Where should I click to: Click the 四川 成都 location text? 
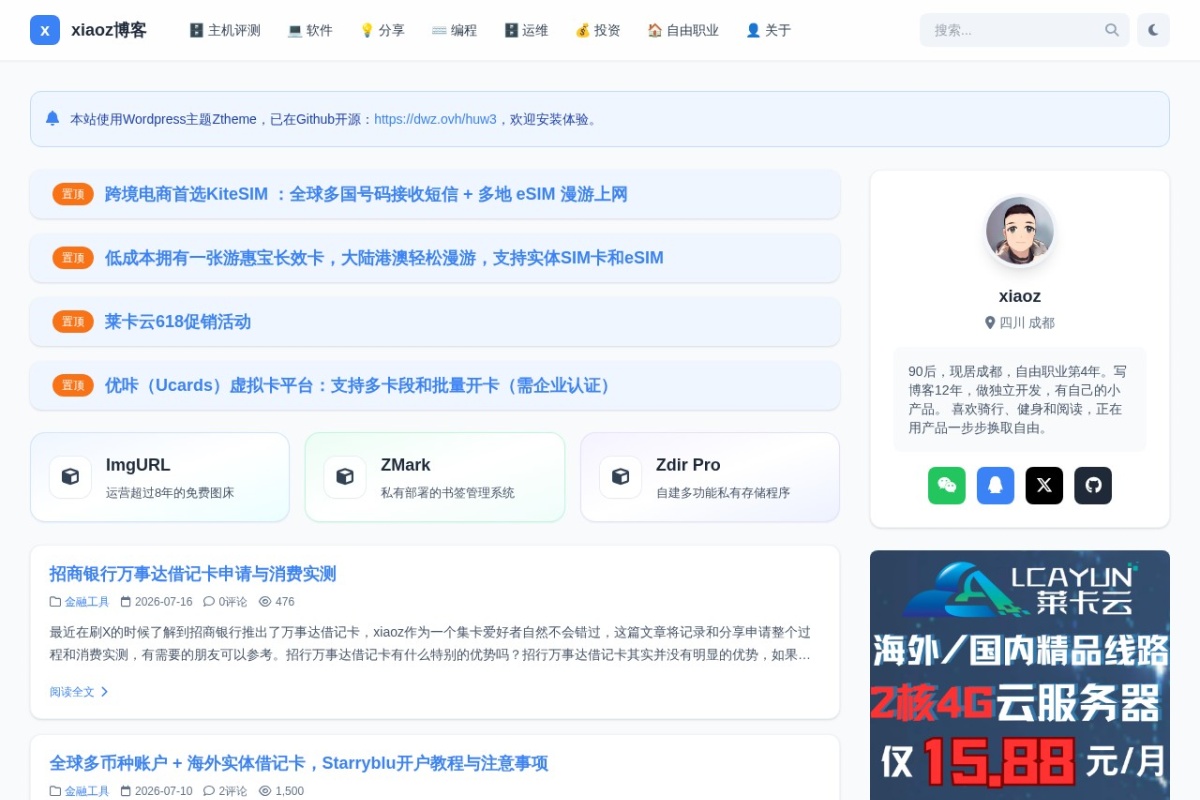[1027, 323]
